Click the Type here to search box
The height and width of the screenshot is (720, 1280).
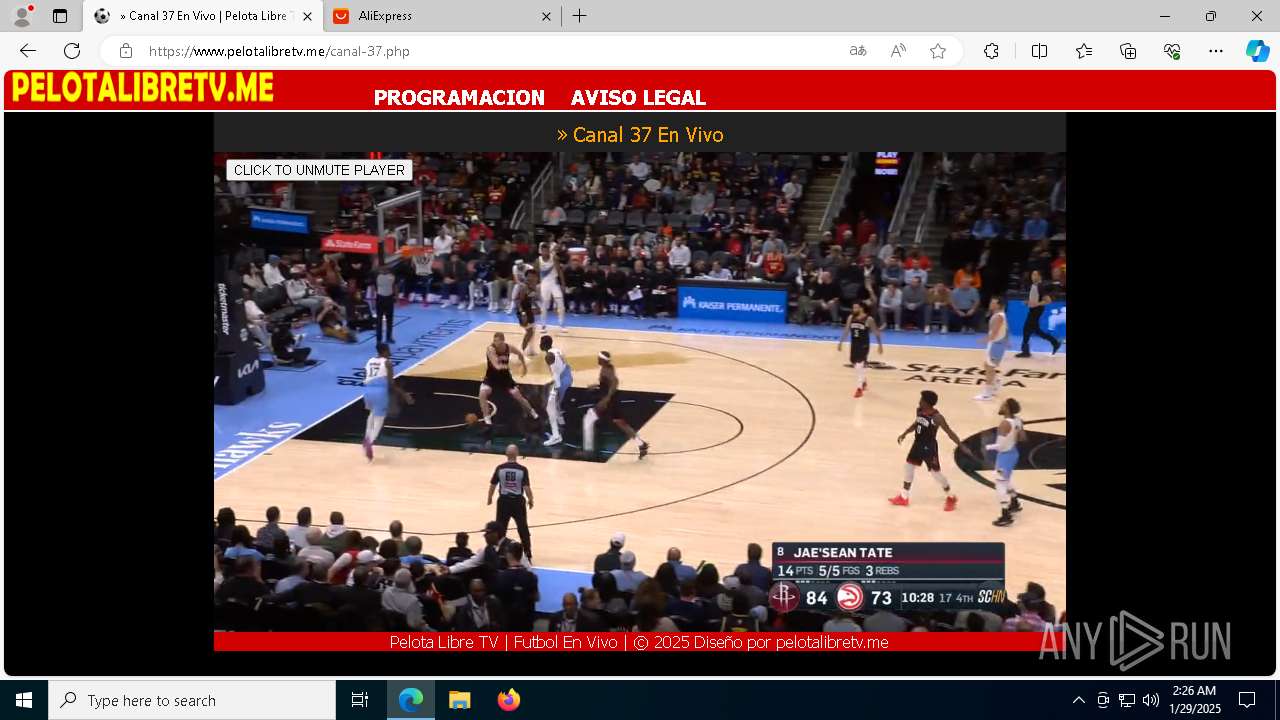[x=192, y=700]
